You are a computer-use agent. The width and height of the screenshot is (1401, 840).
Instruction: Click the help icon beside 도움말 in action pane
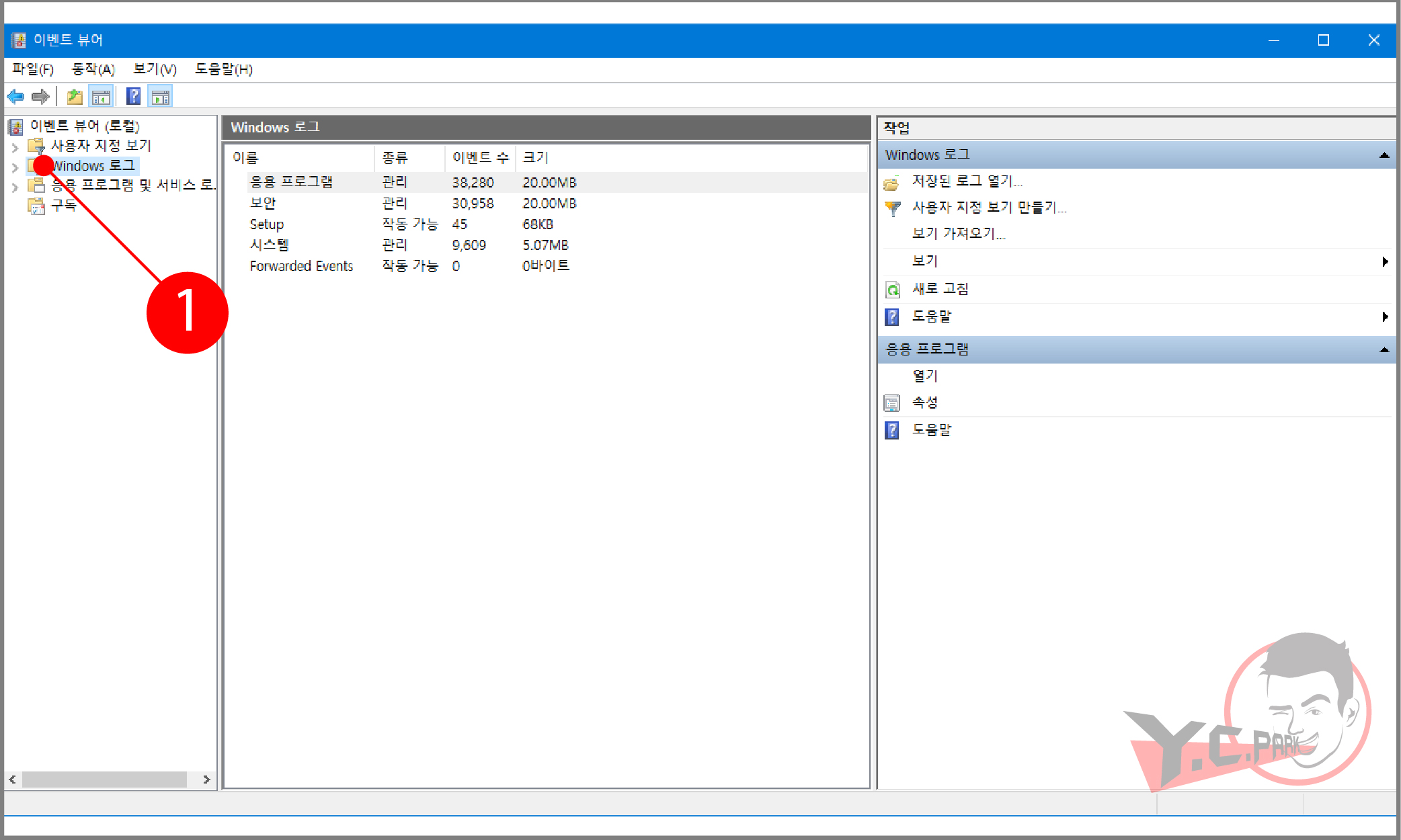pyautogui.click(x=891, y=429)
